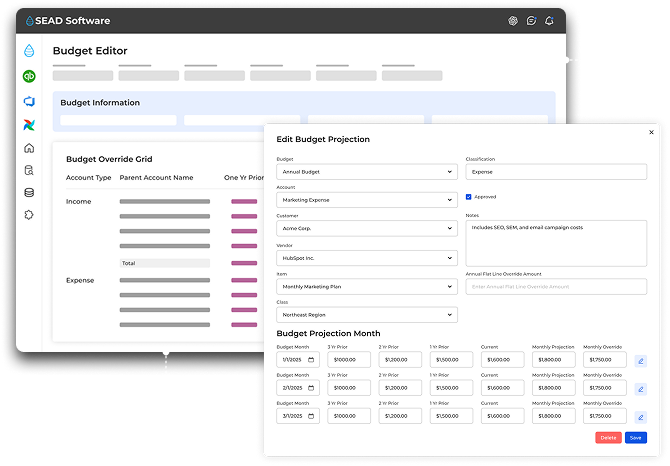This screenshot has width=670, height=466.
Task: Open calendar picker for 2/1/2025 date
Action: [311, 388]
